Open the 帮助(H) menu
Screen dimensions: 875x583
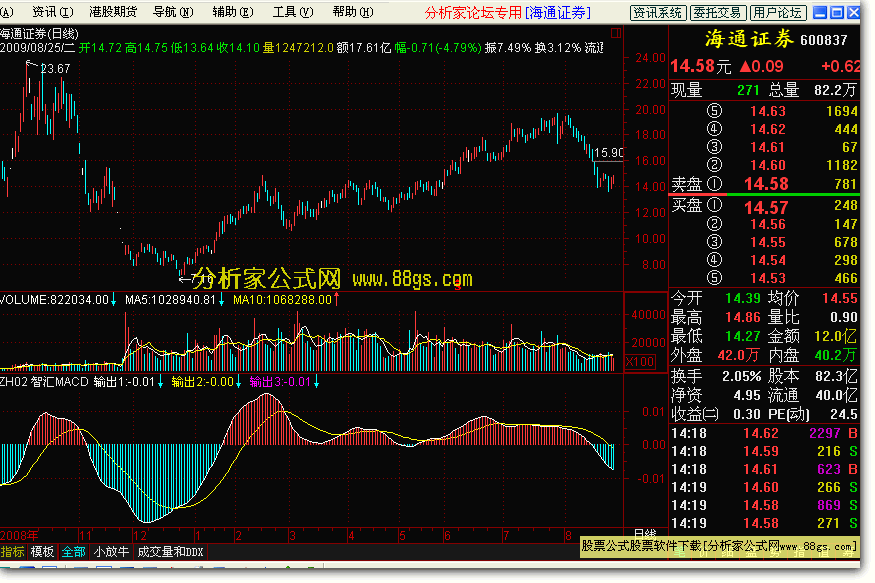pyautogui.click(x=353, y=12)
